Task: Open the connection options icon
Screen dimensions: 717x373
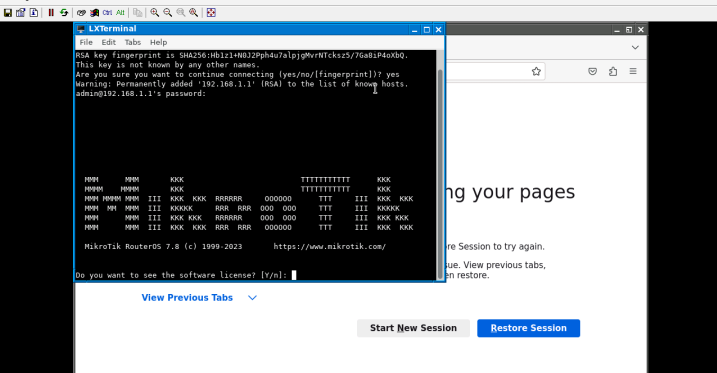Action: point(21,13)
